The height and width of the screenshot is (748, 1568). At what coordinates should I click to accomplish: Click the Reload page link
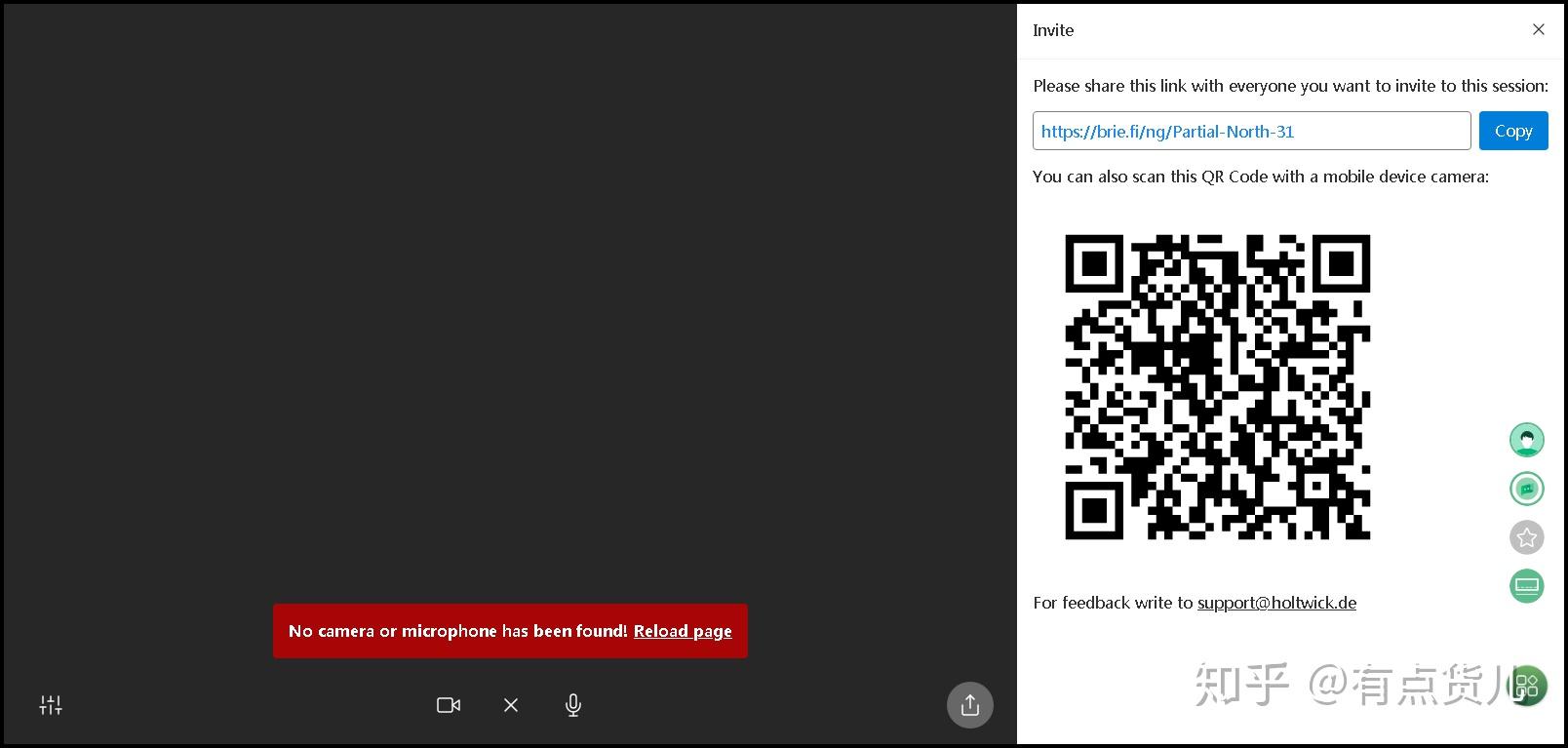[683, 631]
